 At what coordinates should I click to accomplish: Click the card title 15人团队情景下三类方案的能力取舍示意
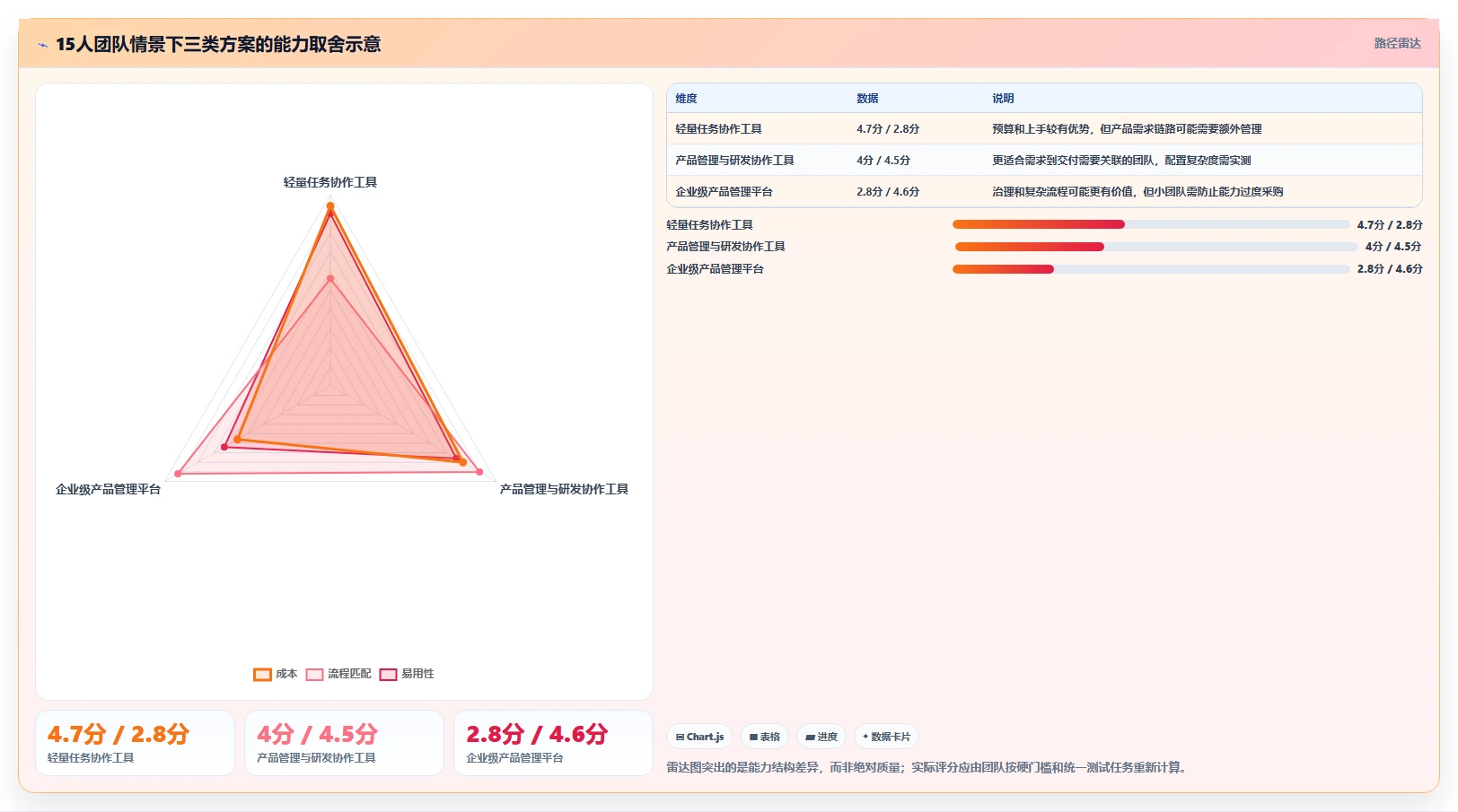click(218, 44)
